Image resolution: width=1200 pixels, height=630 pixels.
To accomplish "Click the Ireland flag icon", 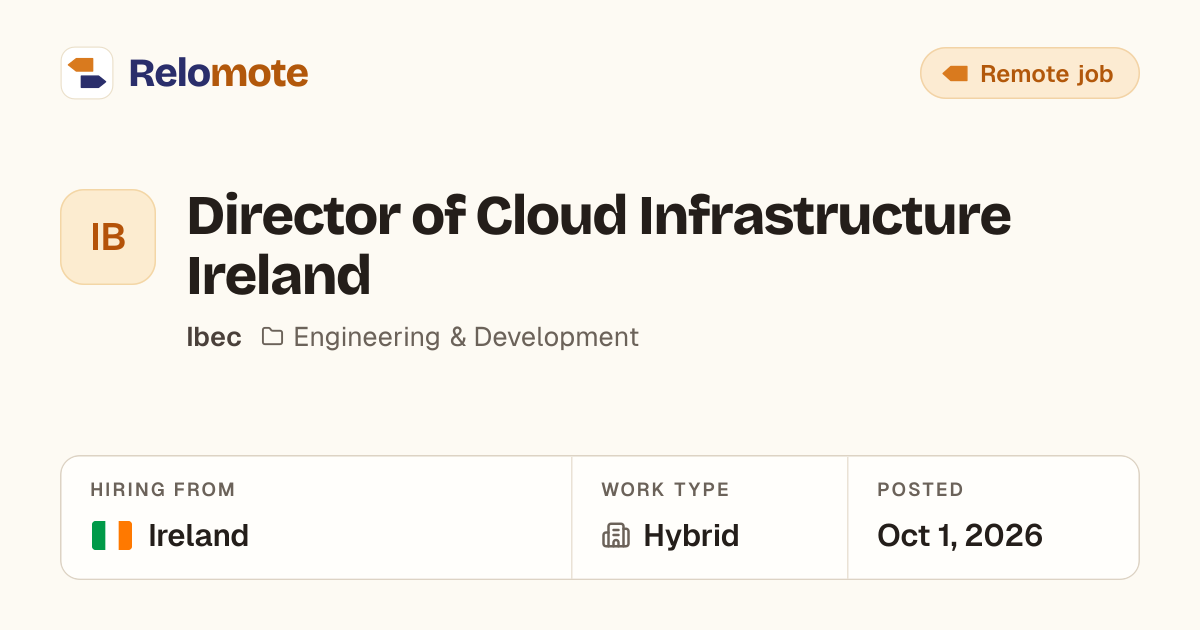I will [112, 536].
